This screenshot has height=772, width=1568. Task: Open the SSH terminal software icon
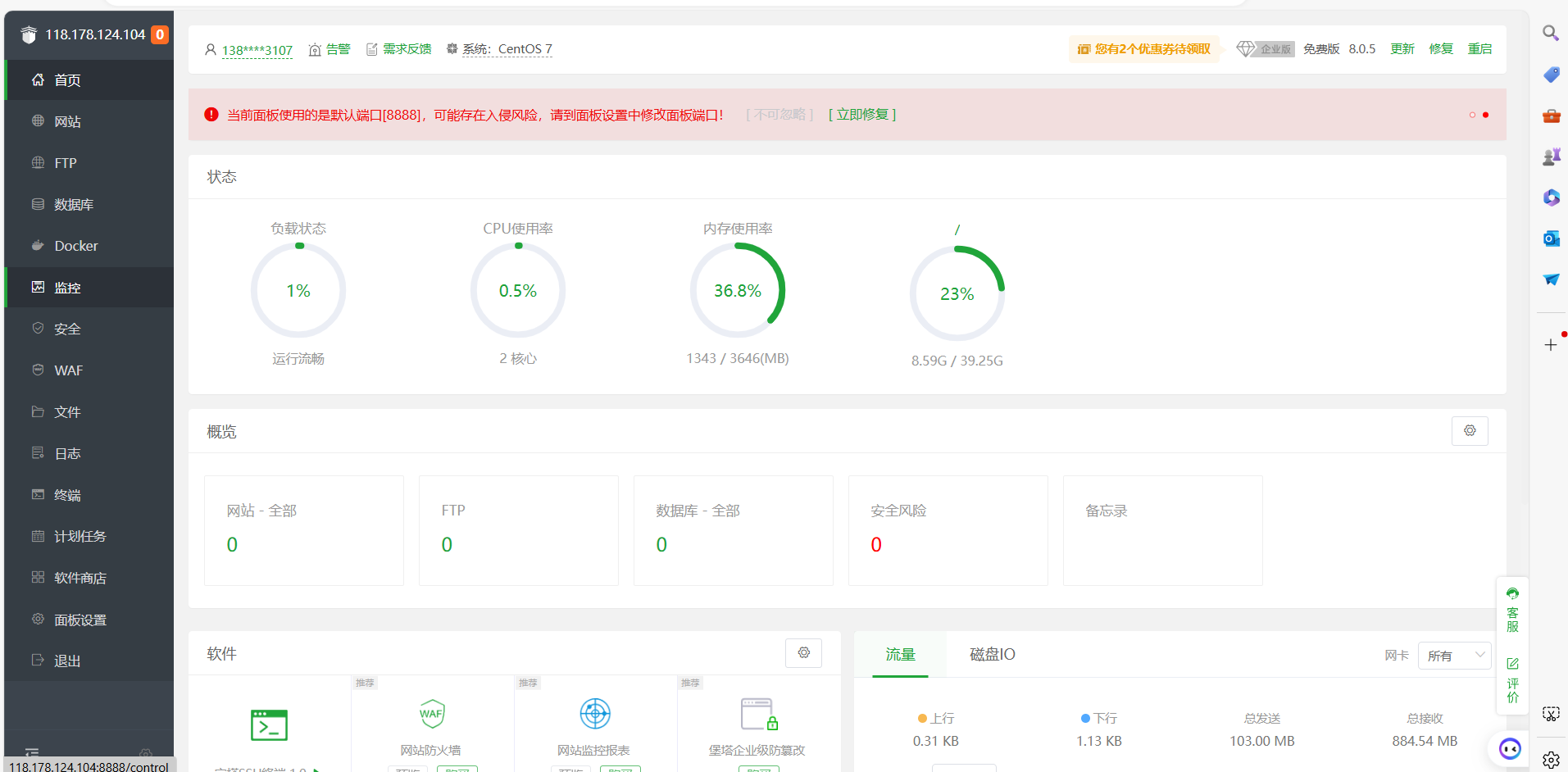(x=269, y=725)
